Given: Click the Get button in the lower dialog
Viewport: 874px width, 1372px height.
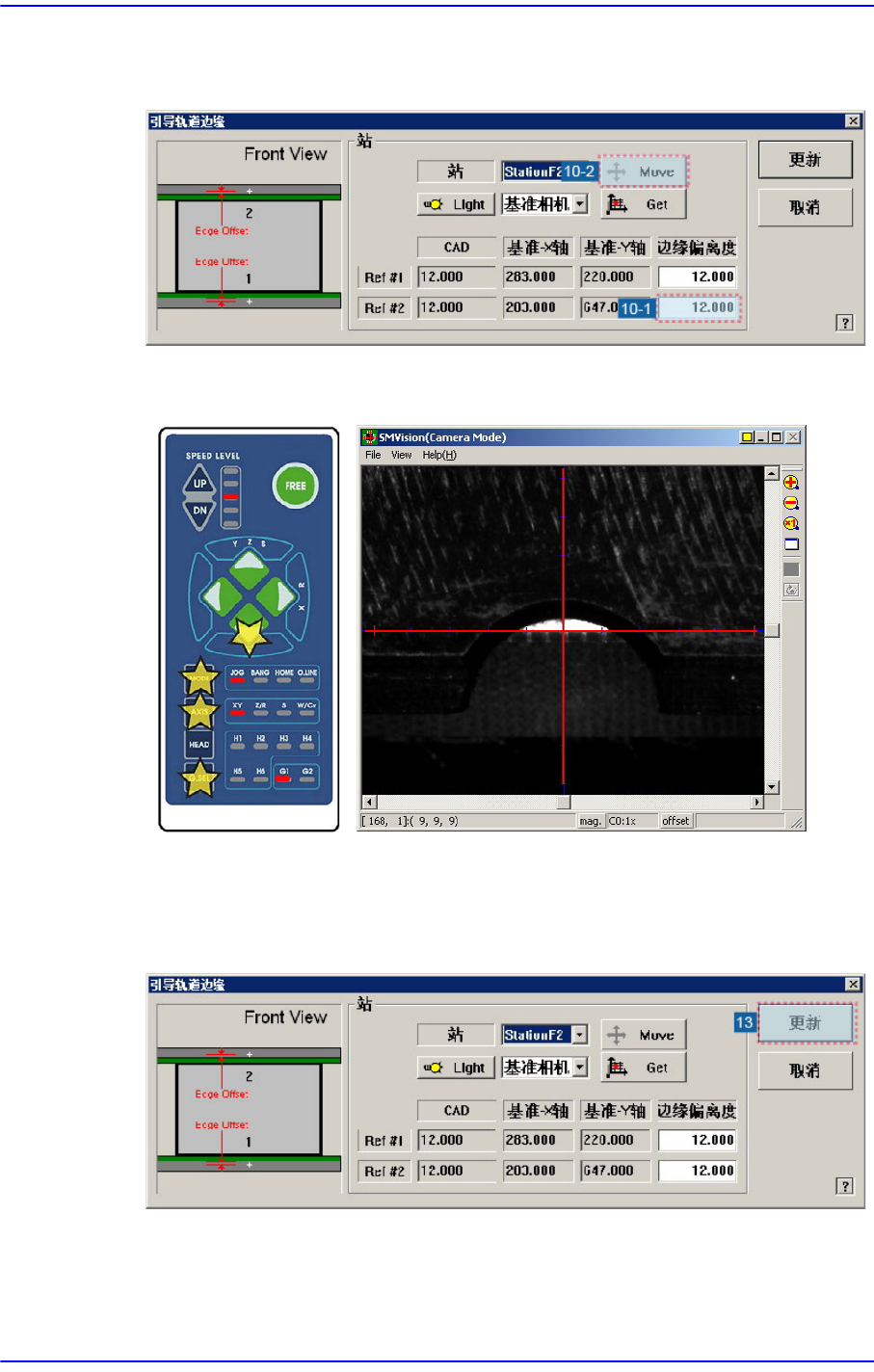Looking at the screenshot, I should coord(643,1068).
